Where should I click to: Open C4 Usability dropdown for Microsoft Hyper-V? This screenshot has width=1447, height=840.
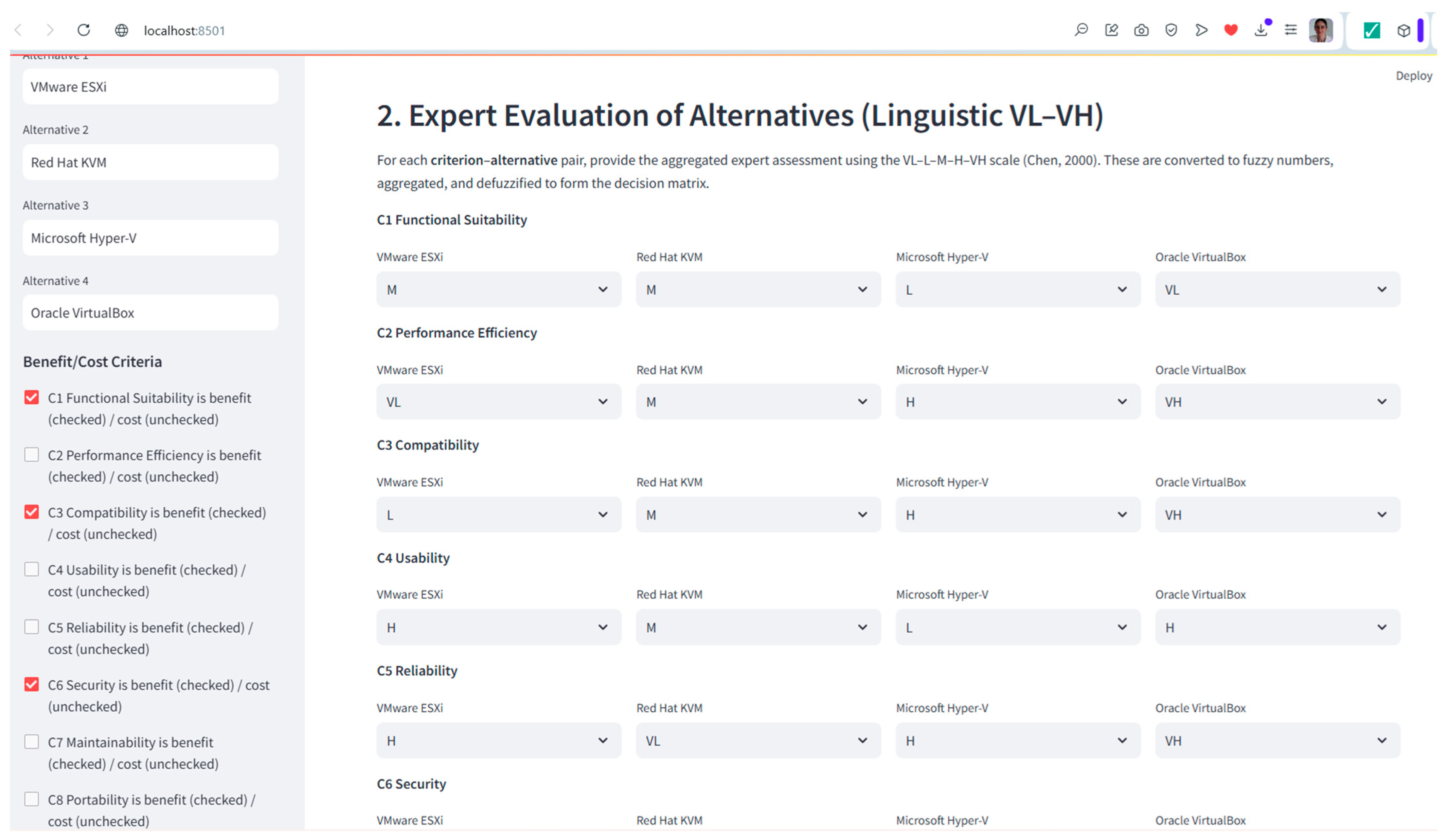coord(1017,628)
